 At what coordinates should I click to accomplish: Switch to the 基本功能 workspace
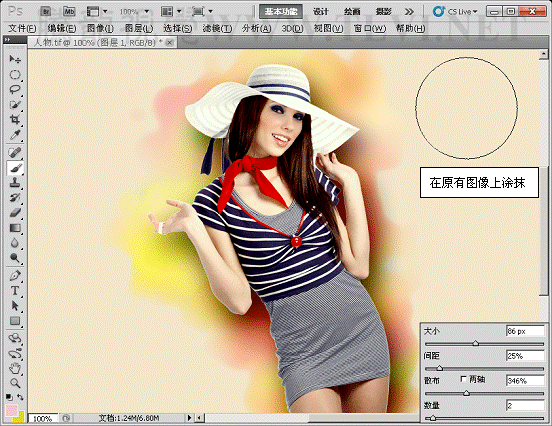click(281, 12)
